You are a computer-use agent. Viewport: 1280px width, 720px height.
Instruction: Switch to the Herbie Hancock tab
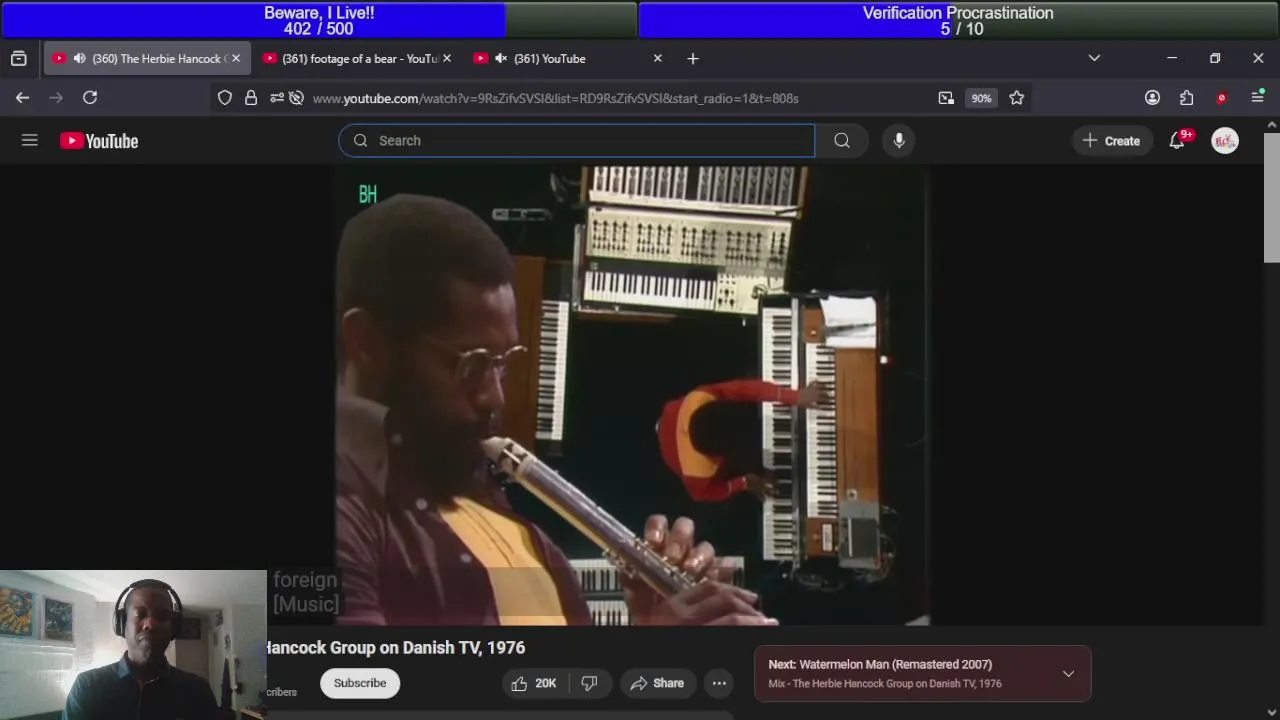146,58
